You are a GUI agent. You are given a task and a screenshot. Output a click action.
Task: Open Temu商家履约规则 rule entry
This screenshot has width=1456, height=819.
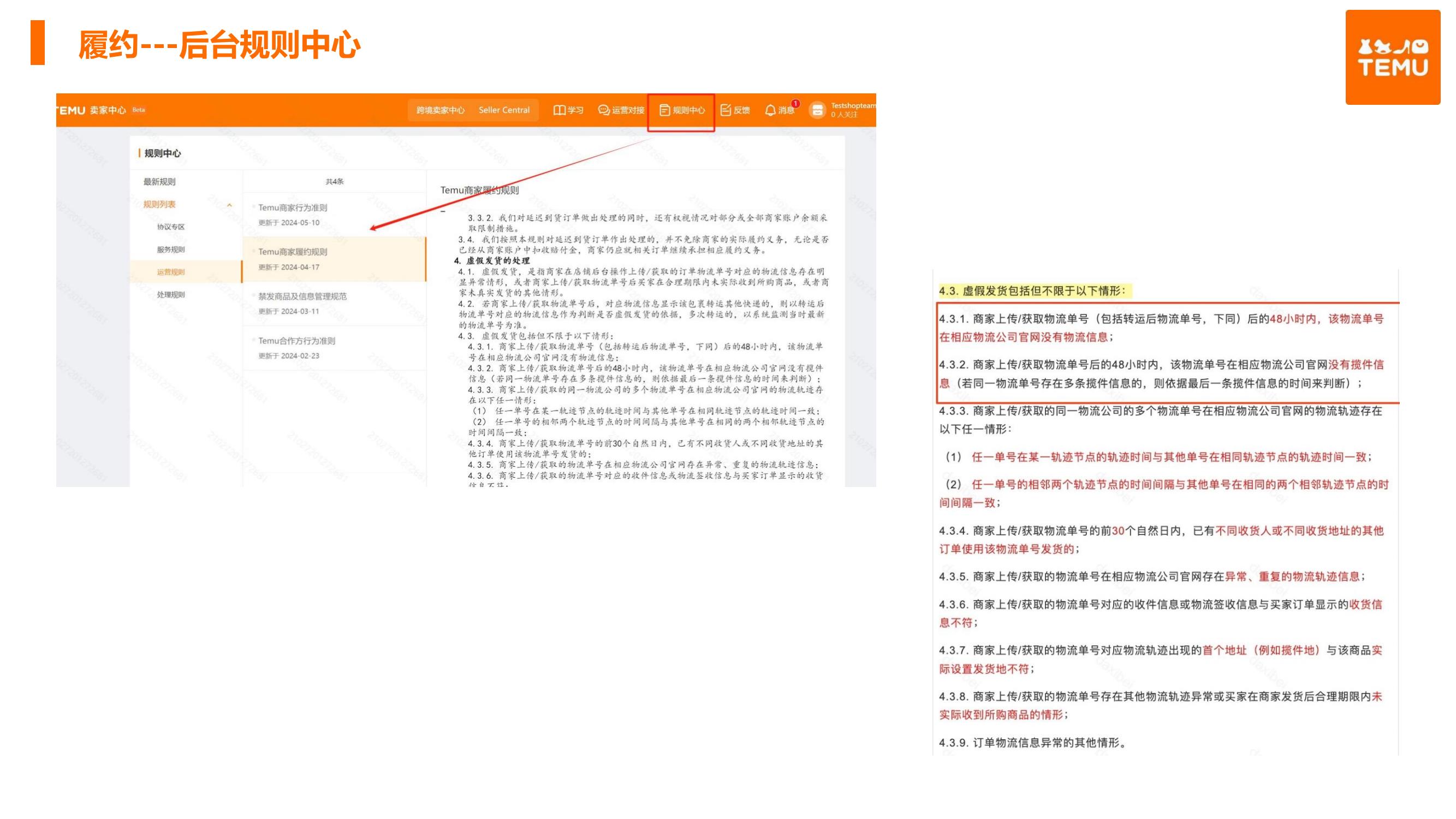click(293, 252)
